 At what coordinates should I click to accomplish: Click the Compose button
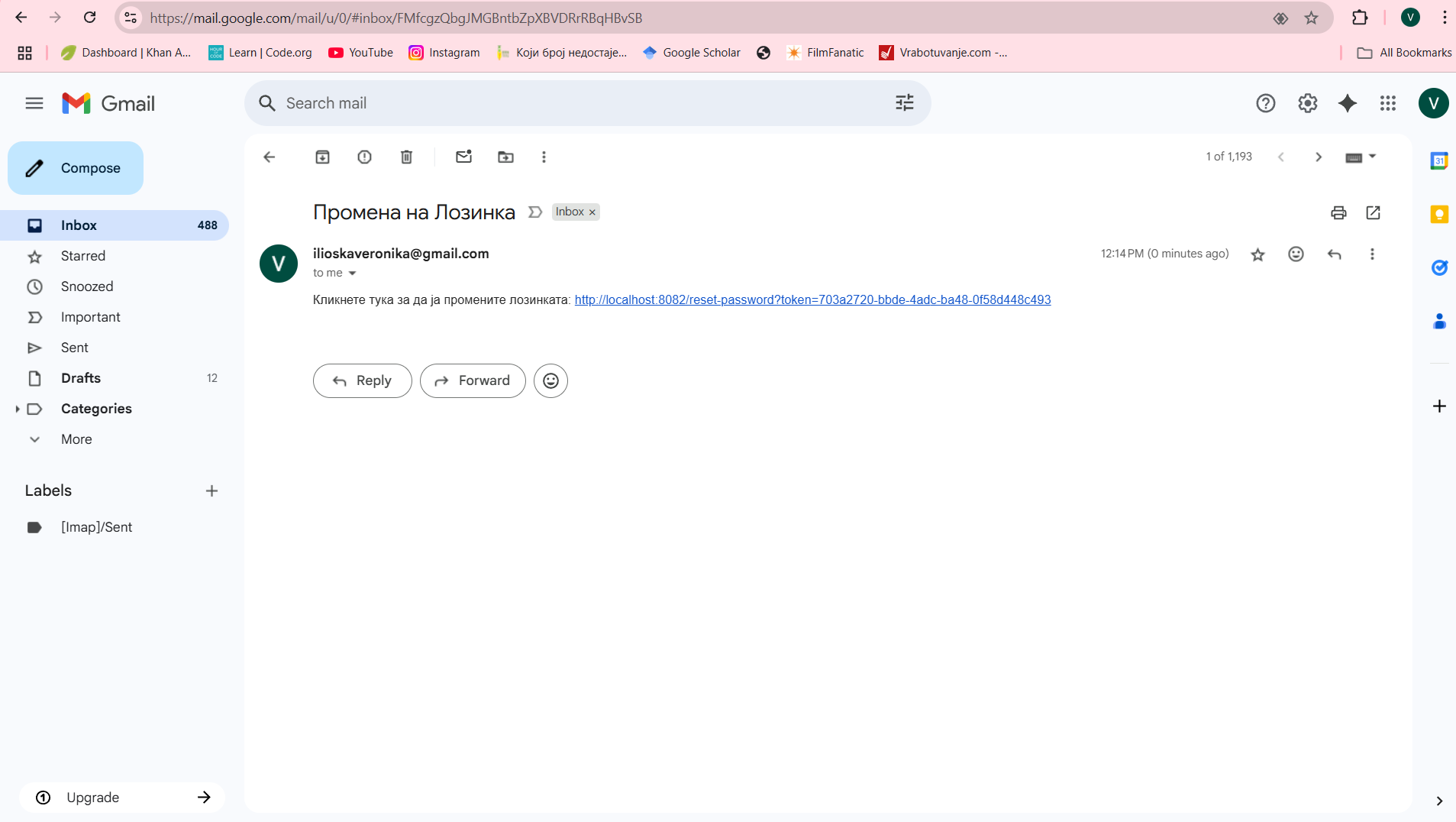[76, 168]
